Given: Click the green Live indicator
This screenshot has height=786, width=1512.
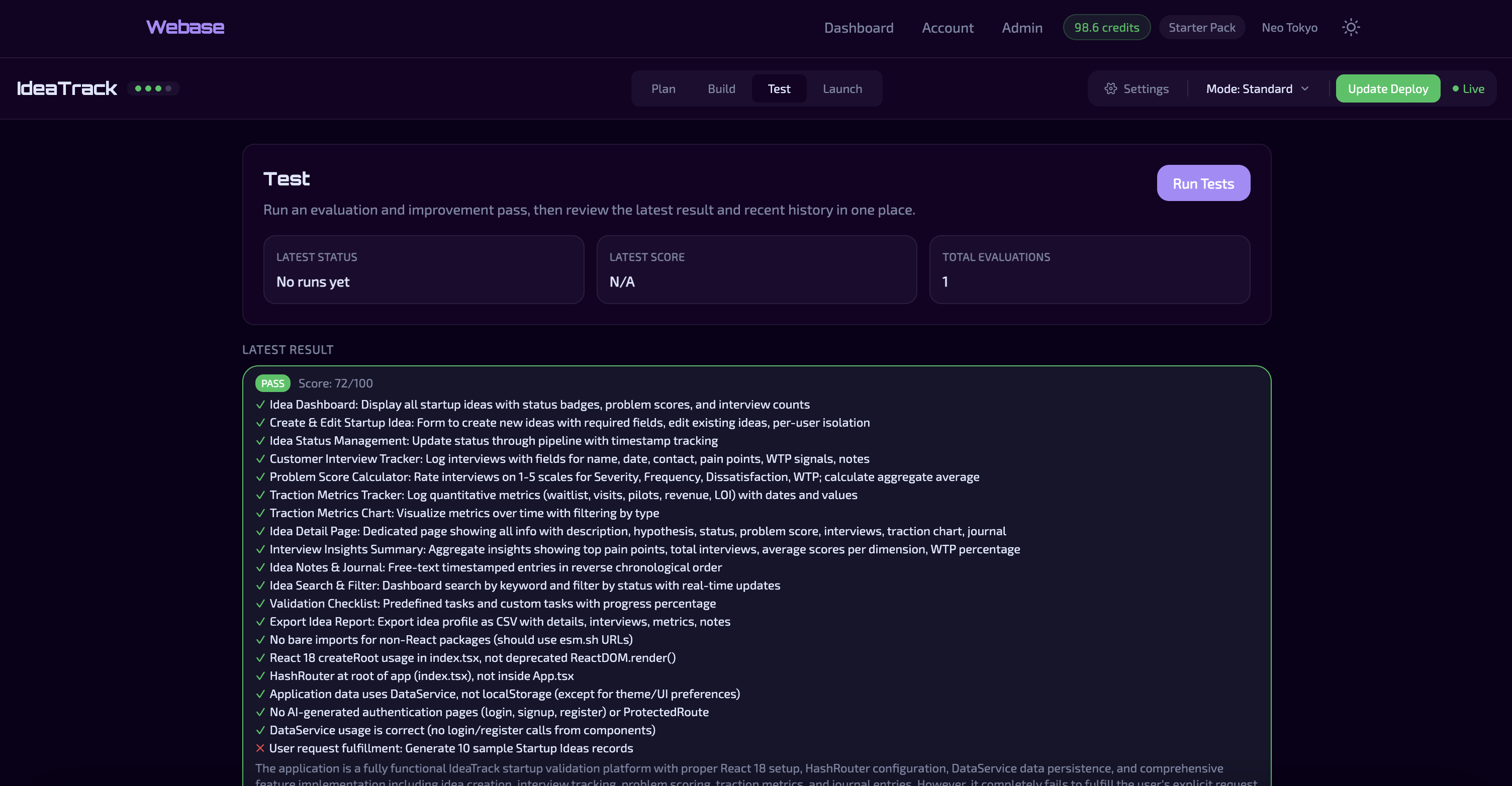Looking at the screenshot, I should (x=1469, y=88).
